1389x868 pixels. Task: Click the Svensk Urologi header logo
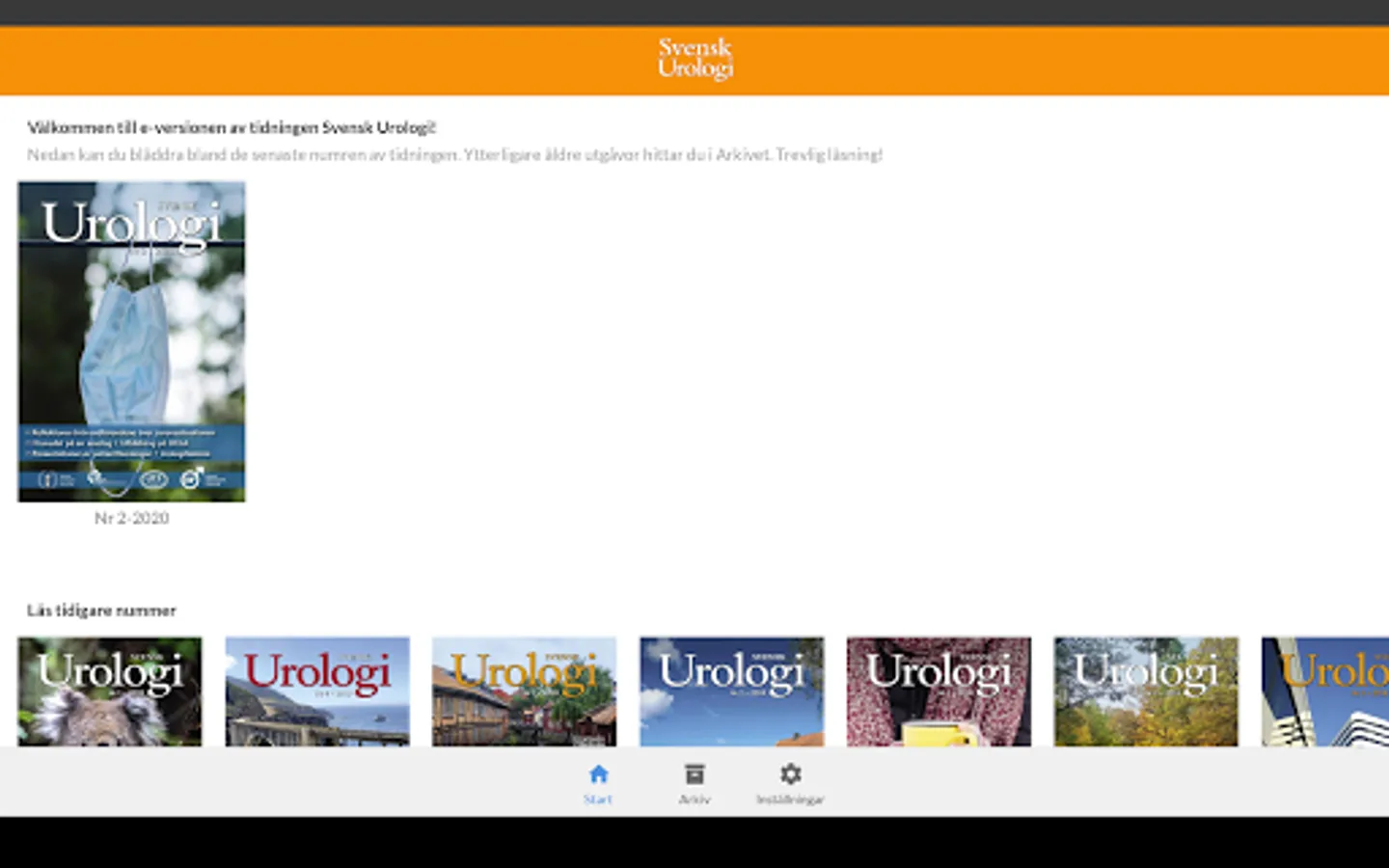[695, 58]
